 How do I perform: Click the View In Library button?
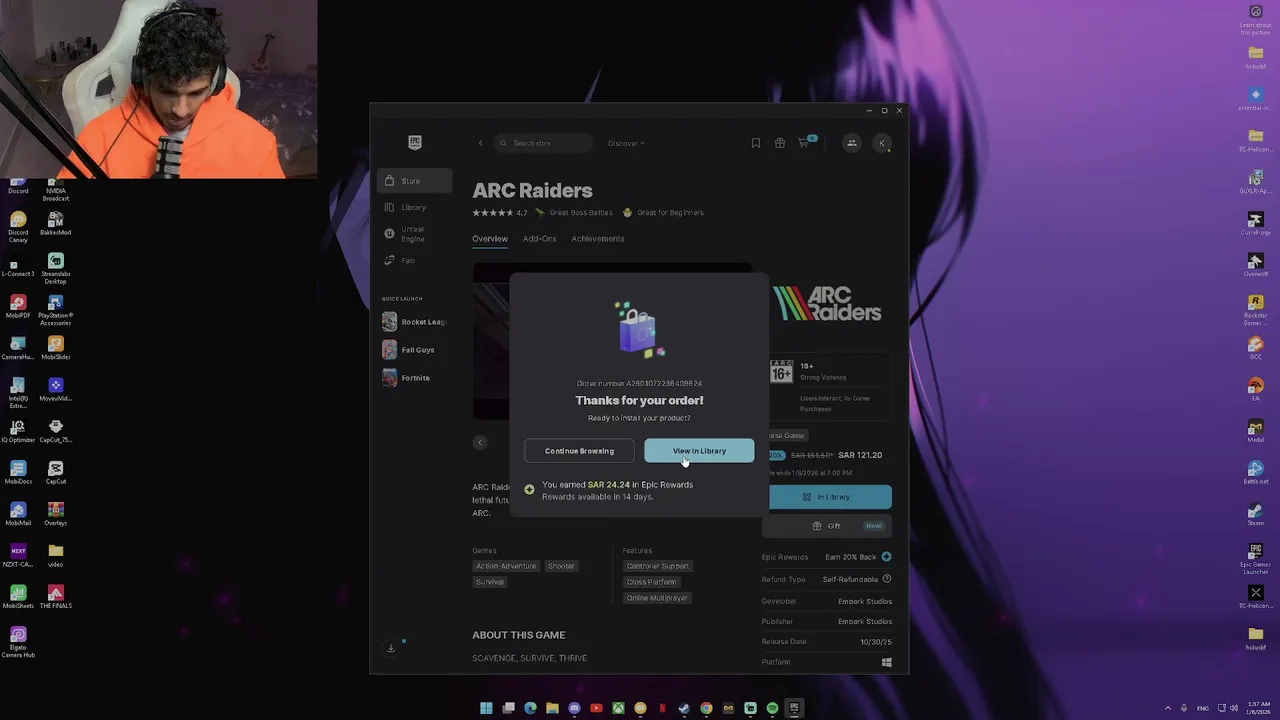point(699,451)
